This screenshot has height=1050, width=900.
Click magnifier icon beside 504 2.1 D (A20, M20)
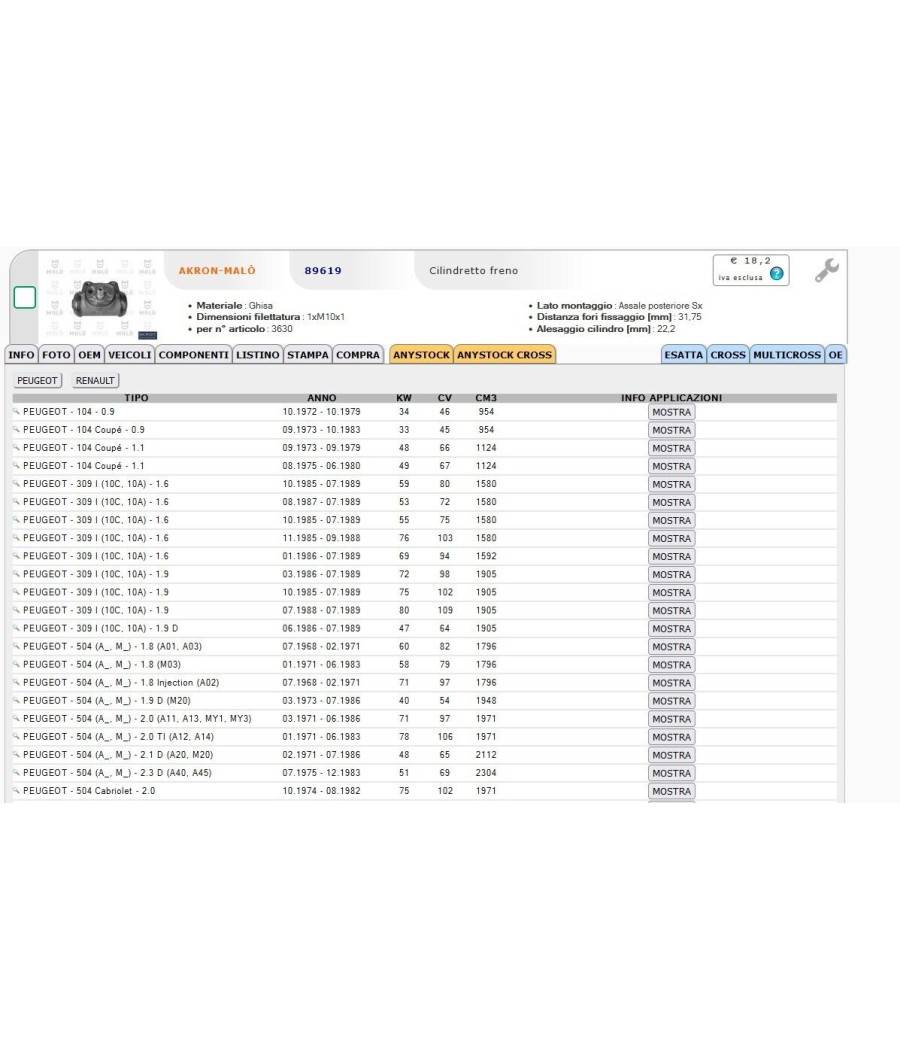tap(17, 755)
